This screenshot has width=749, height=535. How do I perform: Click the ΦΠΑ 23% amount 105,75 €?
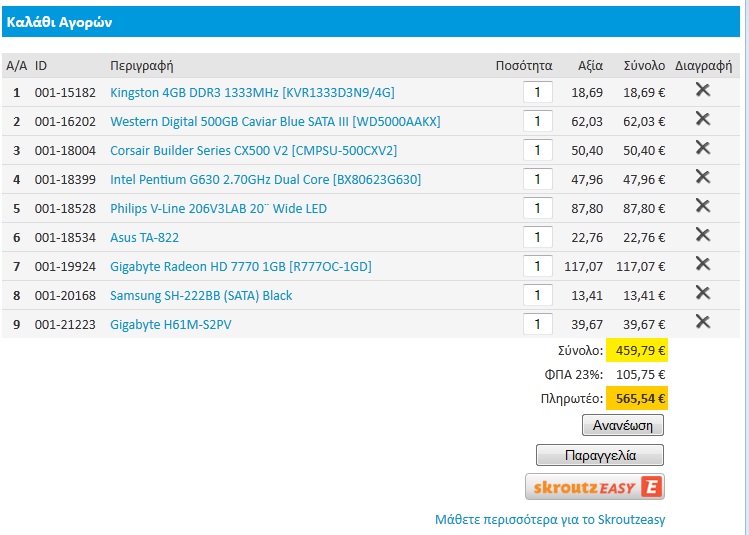641,374
